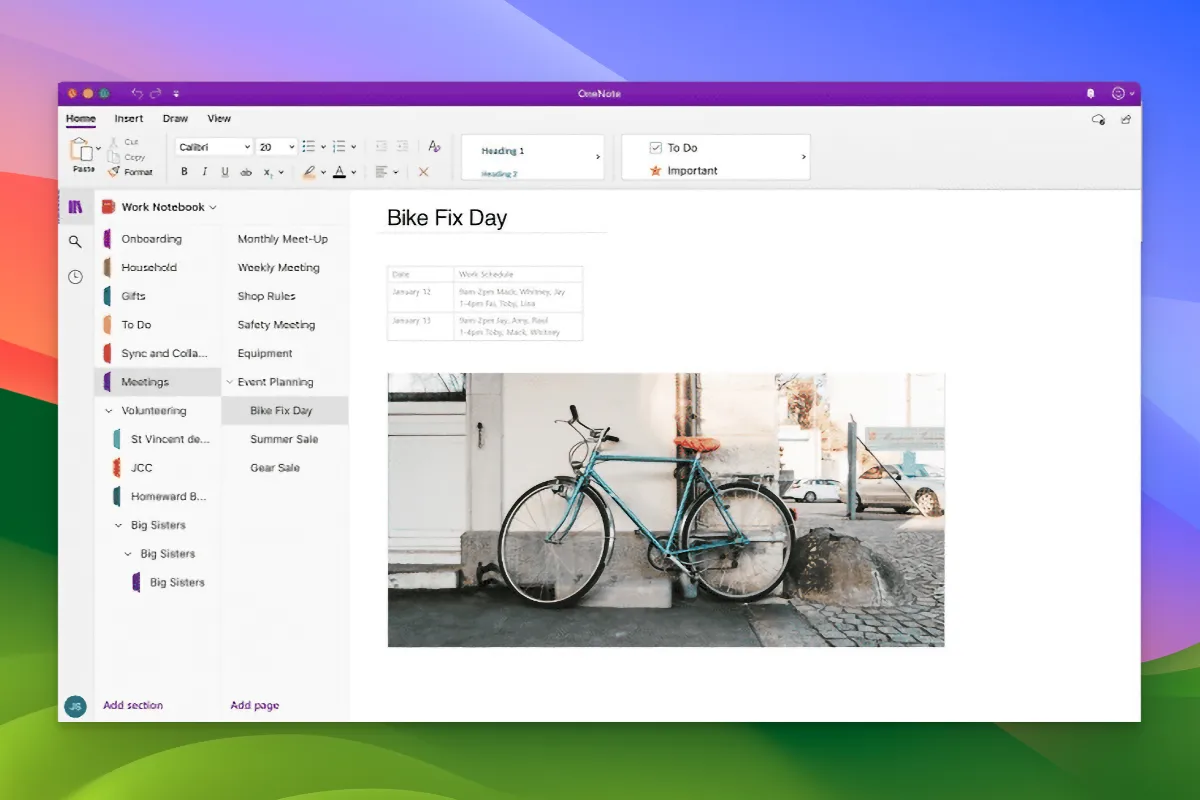Viewport: 1200px width, 800px height.
Task: Open the highlighter color dropdown arrow
Action: [x=323, y=173]
